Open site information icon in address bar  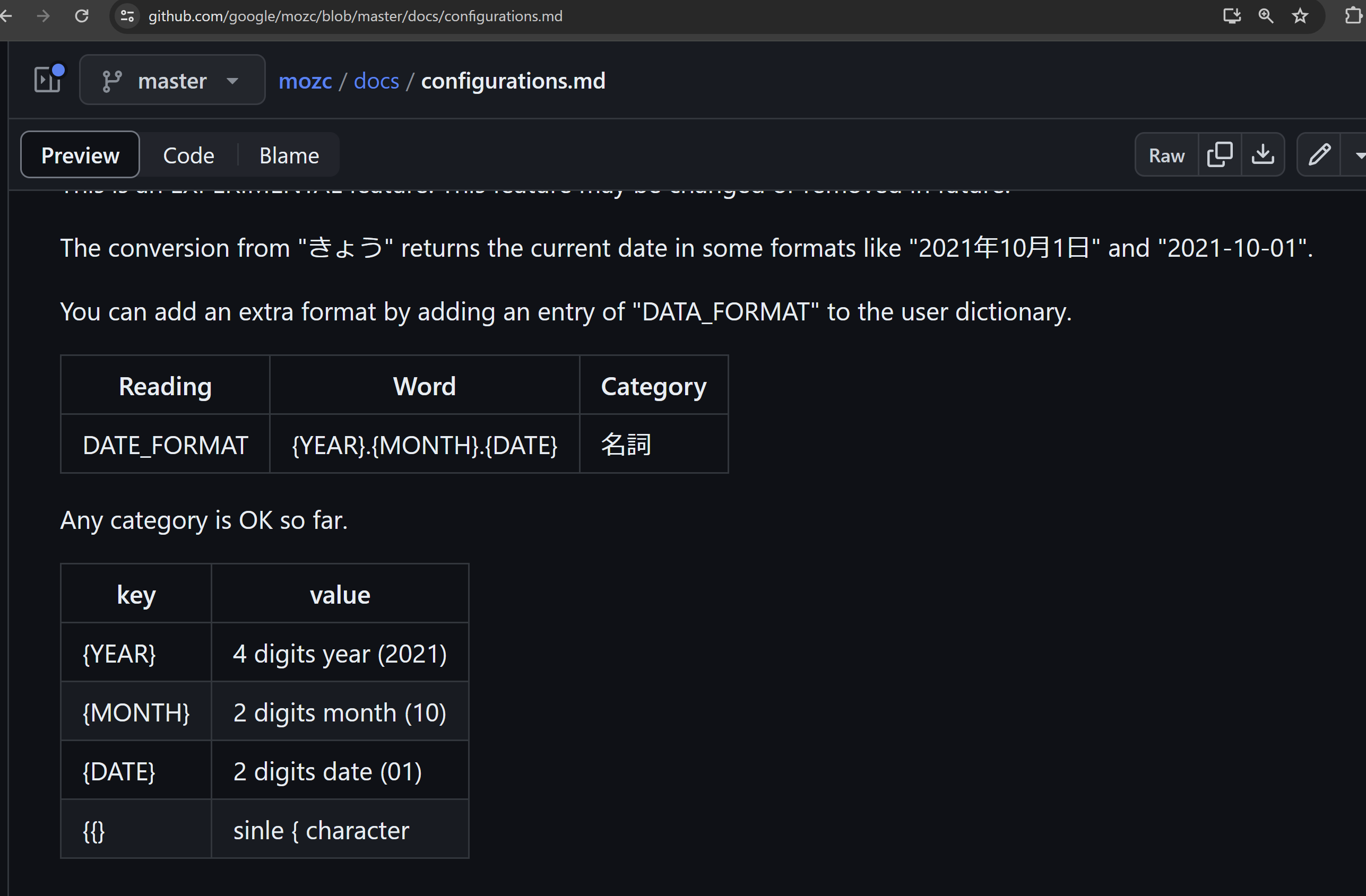127,16
